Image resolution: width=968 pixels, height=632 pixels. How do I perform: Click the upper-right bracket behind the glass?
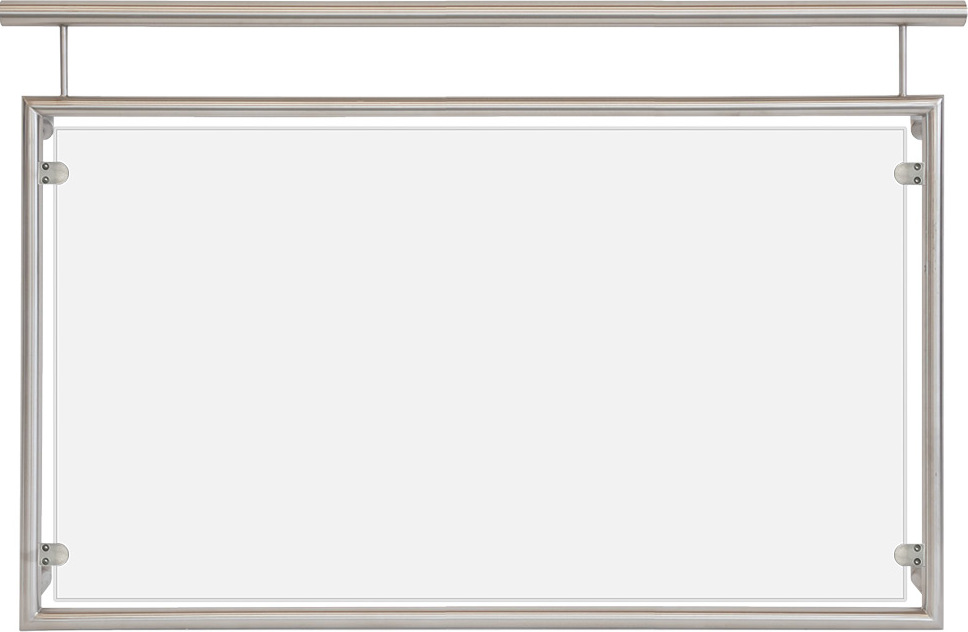point(917,128)
